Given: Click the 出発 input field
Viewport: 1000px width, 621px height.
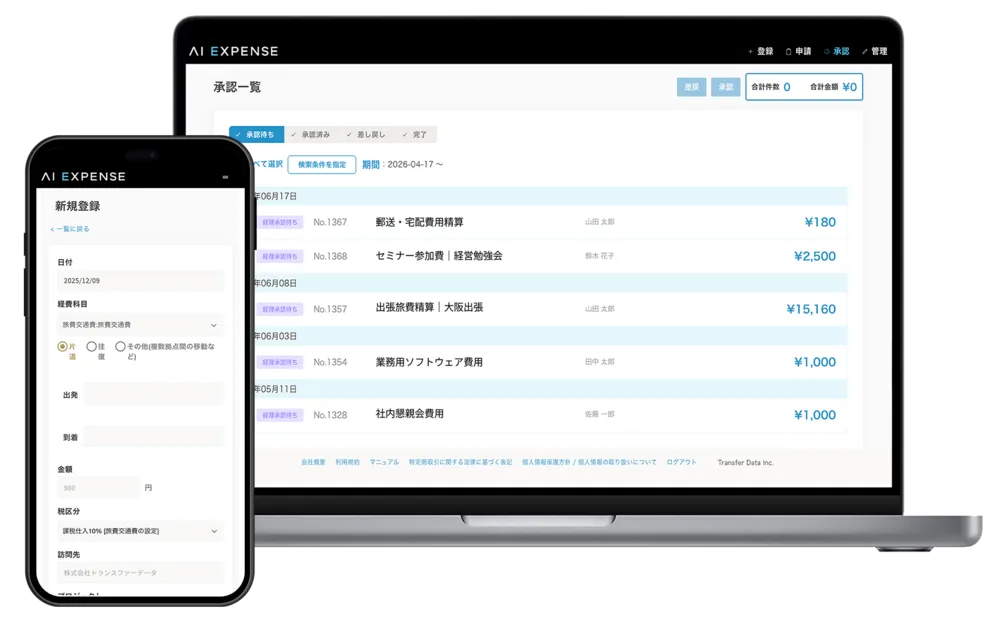Looking at the screenshot, I should click(x=154, y=395).
